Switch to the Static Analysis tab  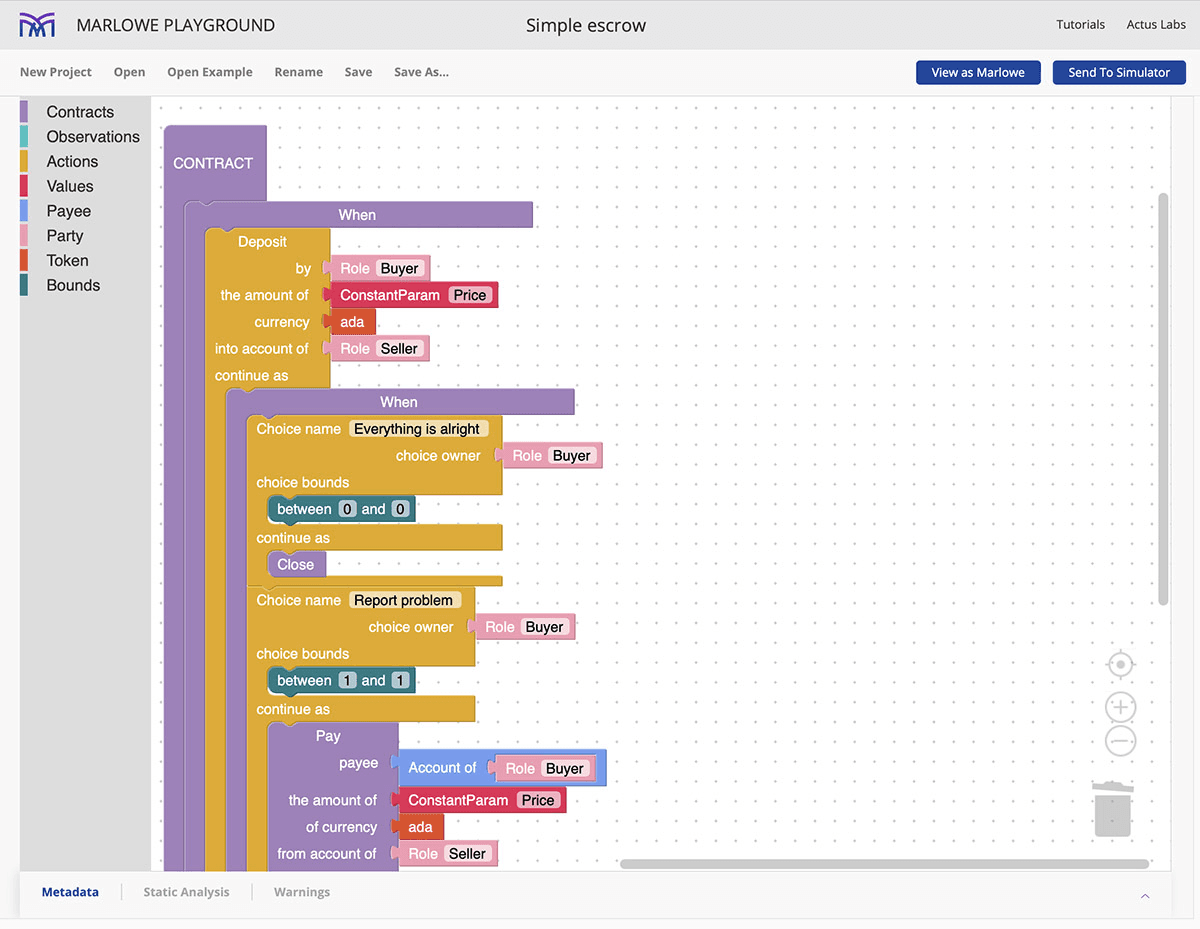[186, 892]
